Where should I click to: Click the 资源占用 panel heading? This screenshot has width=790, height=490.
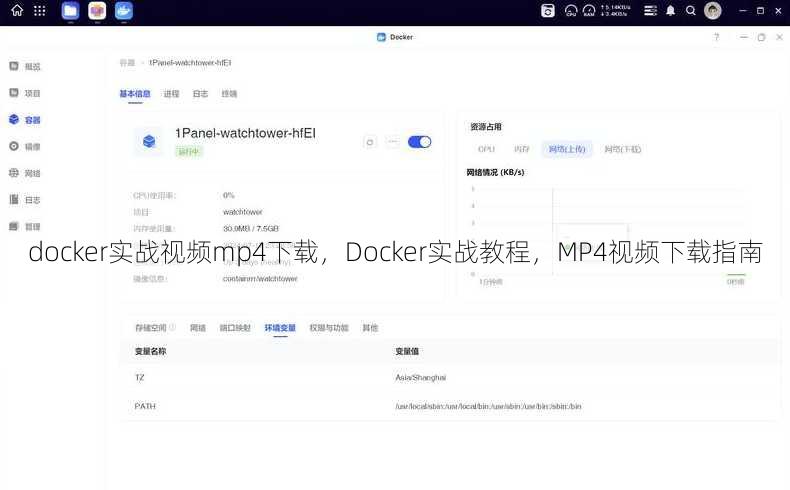tap(486, 127)
